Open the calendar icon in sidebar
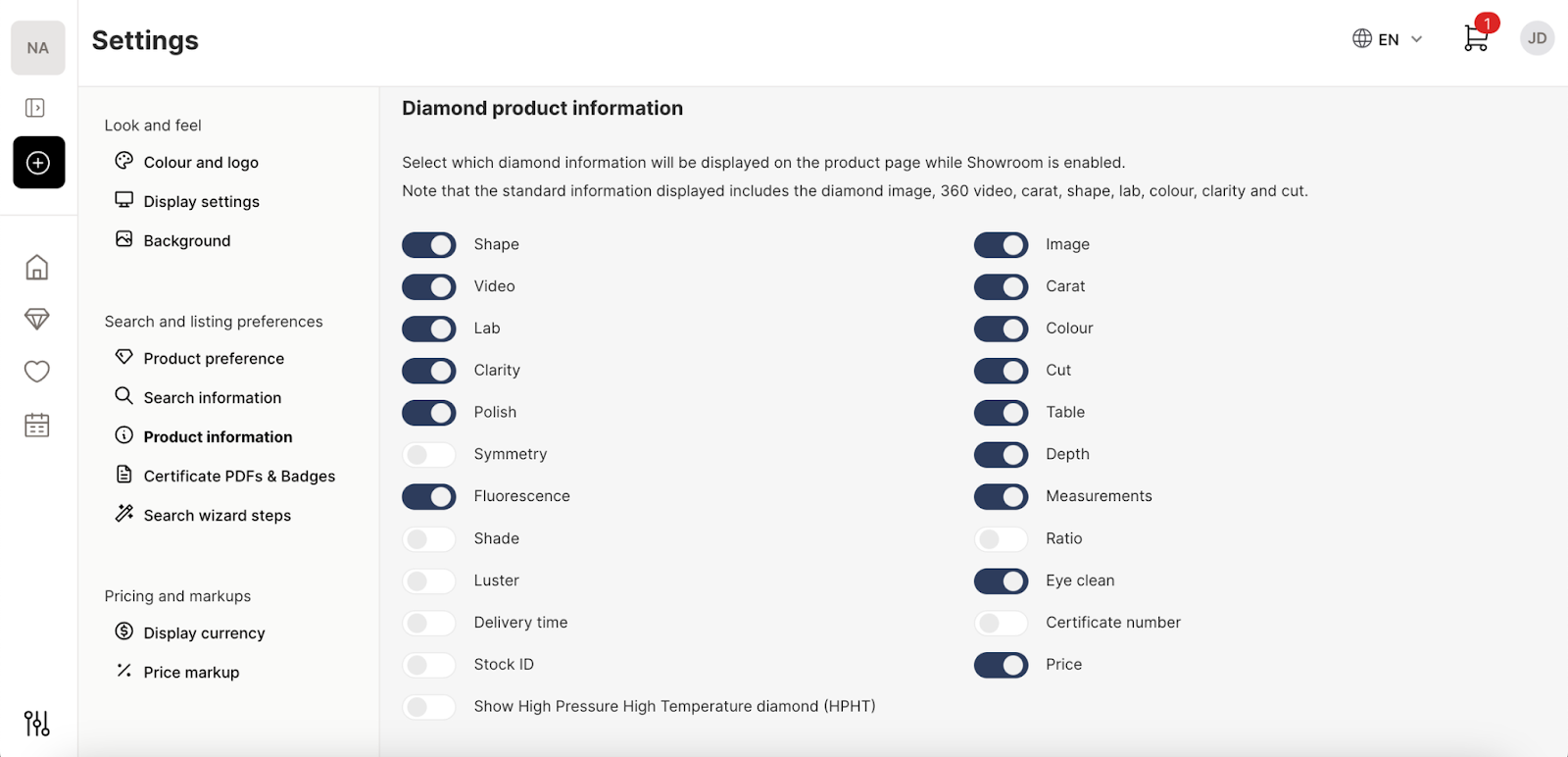 [x=37, y=425]
